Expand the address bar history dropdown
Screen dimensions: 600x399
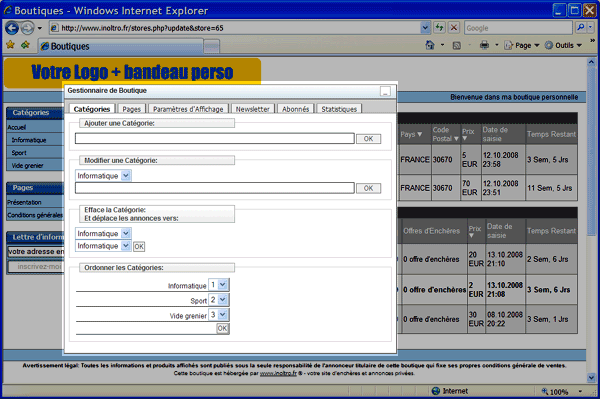425,28
